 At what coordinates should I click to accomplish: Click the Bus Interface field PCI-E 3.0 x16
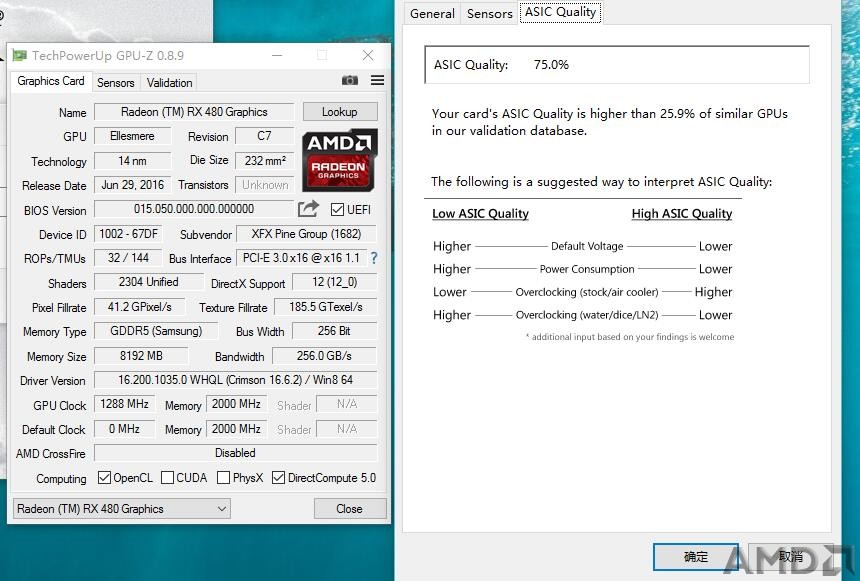click(301, 258)
